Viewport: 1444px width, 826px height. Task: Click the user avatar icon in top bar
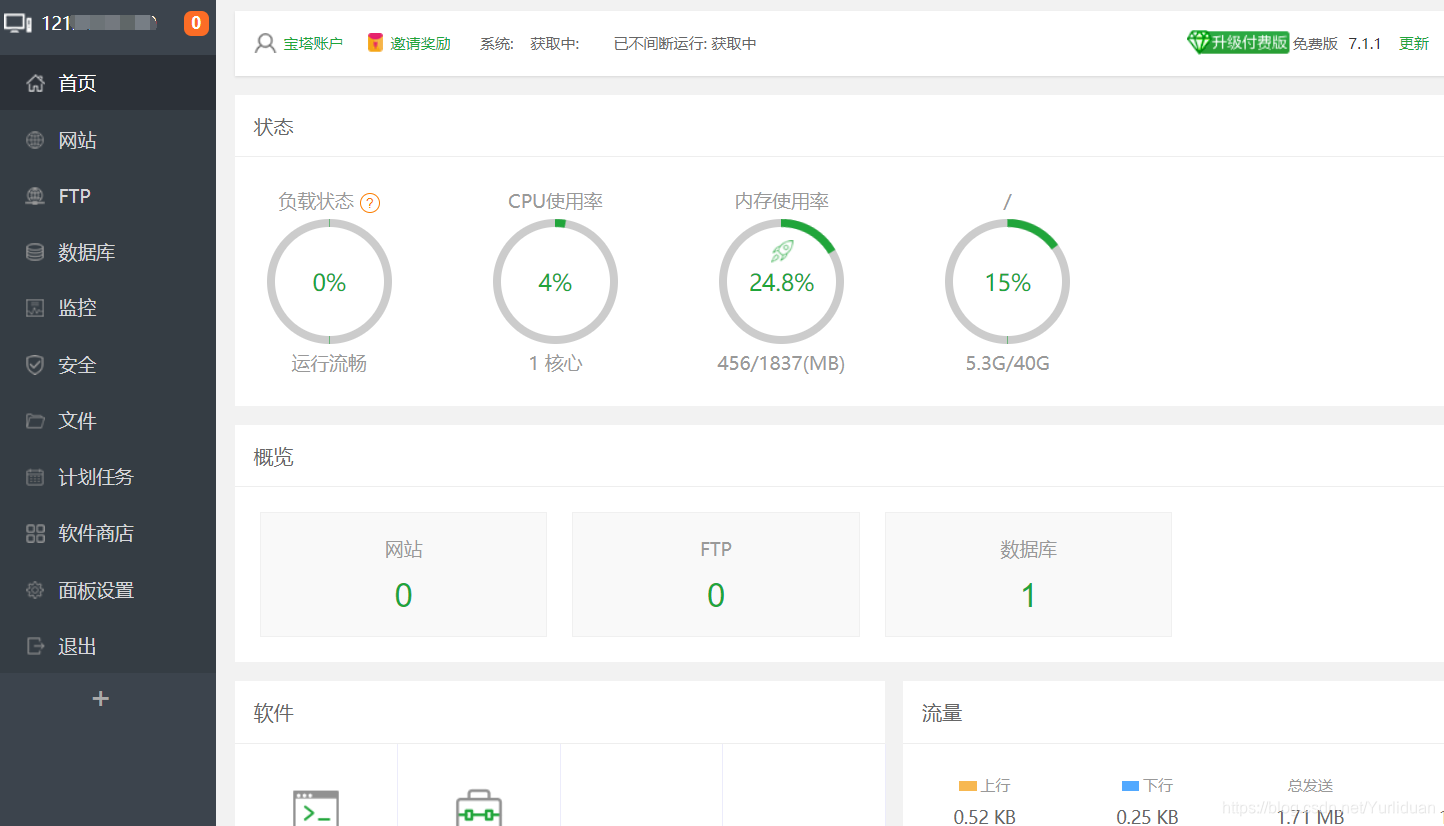265,43
